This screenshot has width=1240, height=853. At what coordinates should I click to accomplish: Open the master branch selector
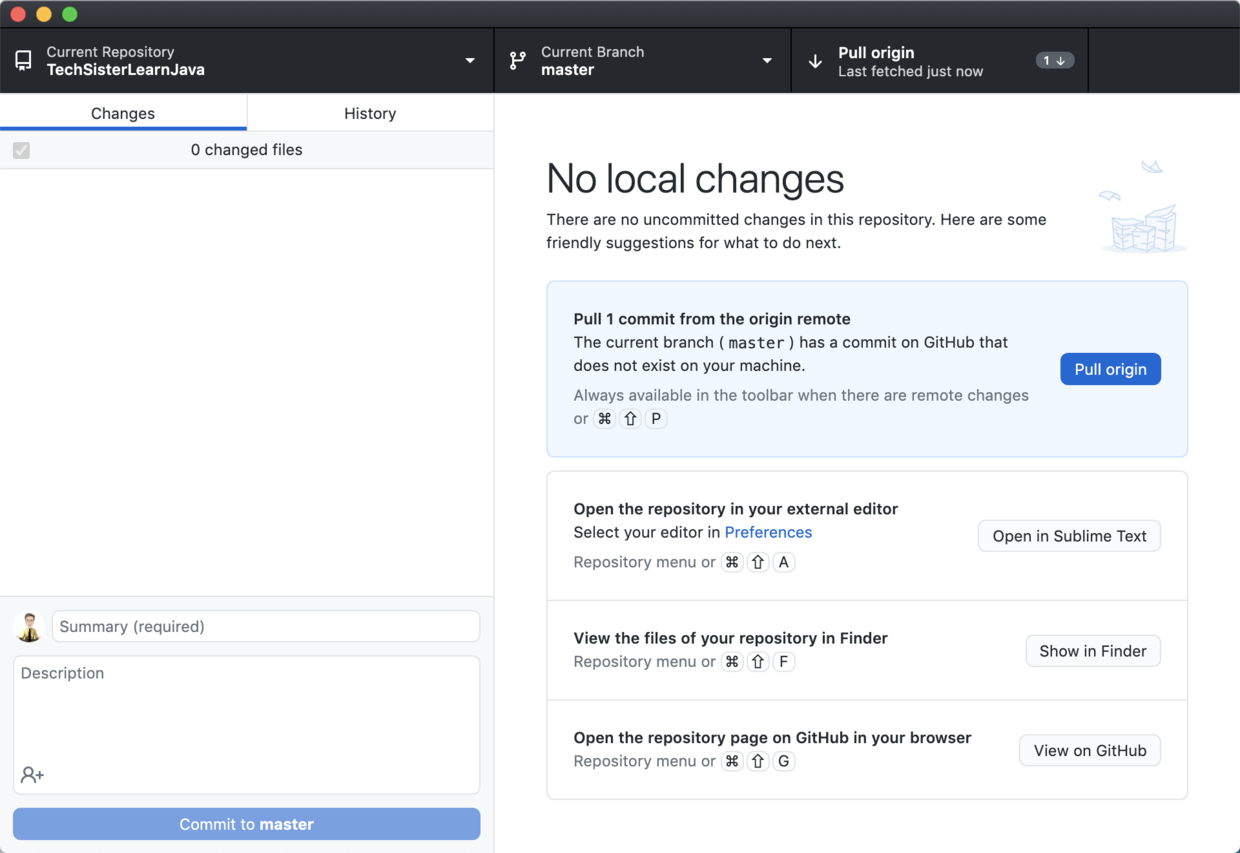click(x=643, y=61)
